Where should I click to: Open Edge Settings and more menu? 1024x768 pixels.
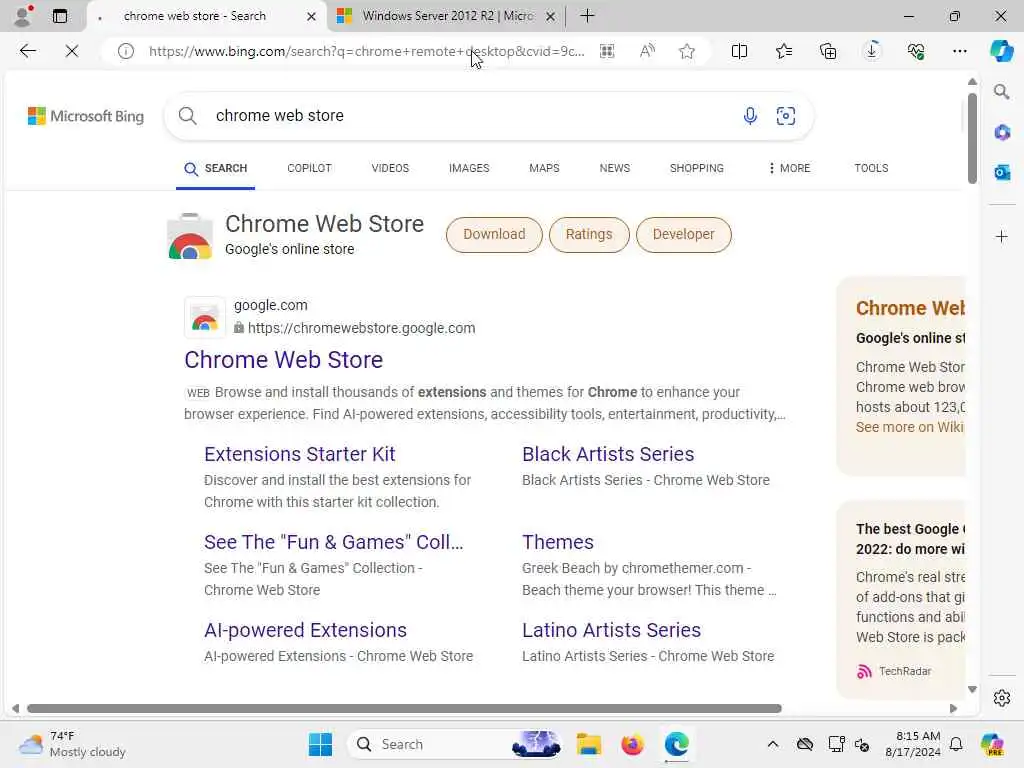click(x=959, y=51)
